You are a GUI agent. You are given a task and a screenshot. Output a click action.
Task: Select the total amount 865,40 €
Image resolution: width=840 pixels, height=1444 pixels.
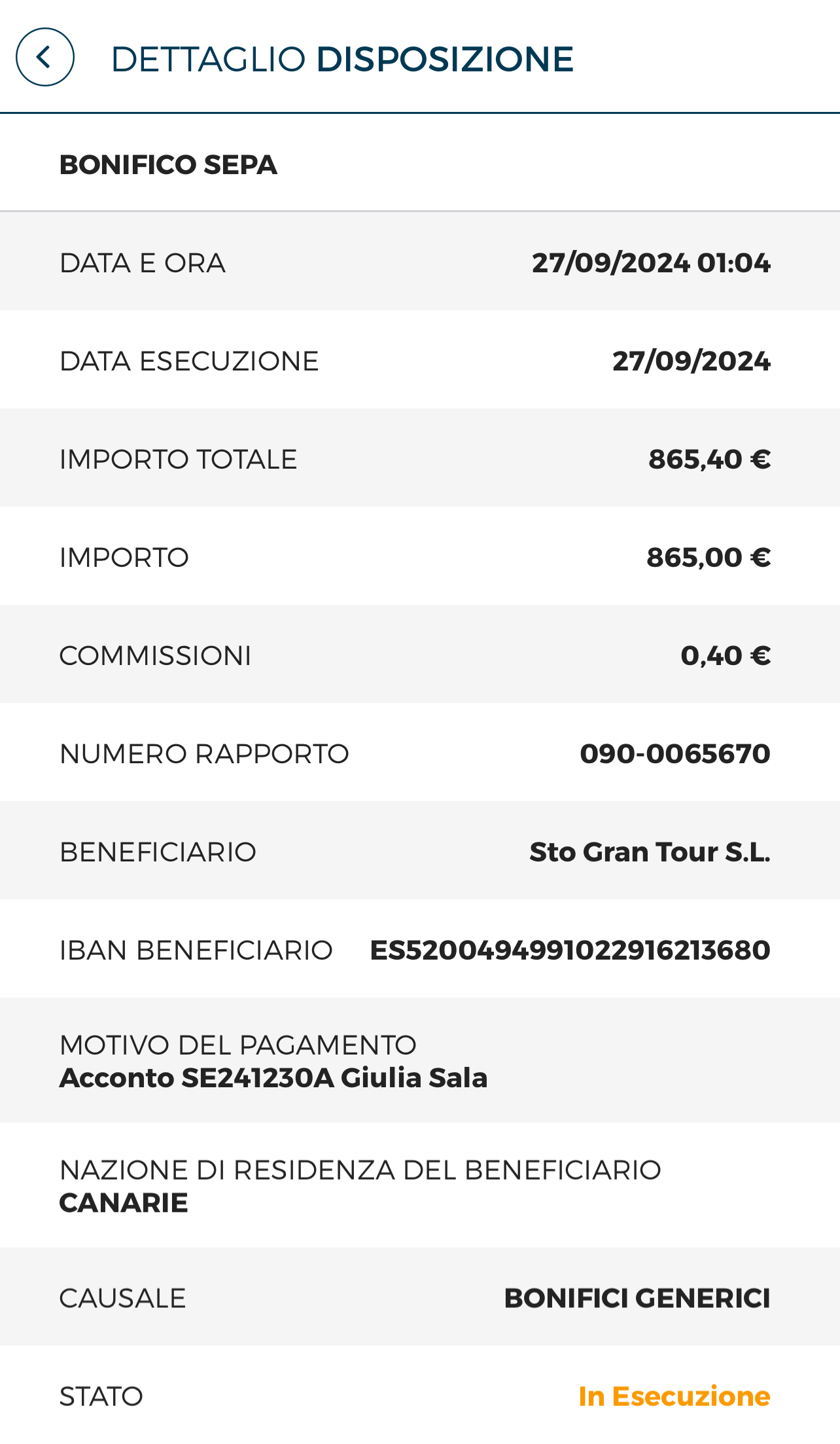coord(710,459)
